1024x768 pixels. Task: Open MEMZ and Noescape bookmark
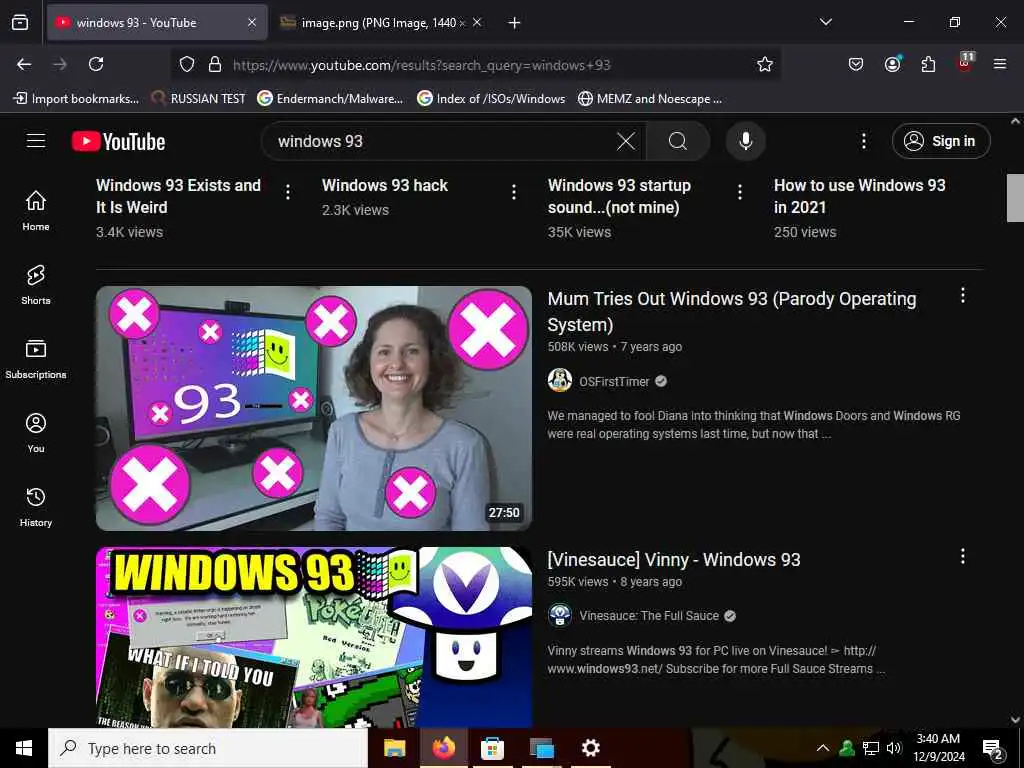650,99
